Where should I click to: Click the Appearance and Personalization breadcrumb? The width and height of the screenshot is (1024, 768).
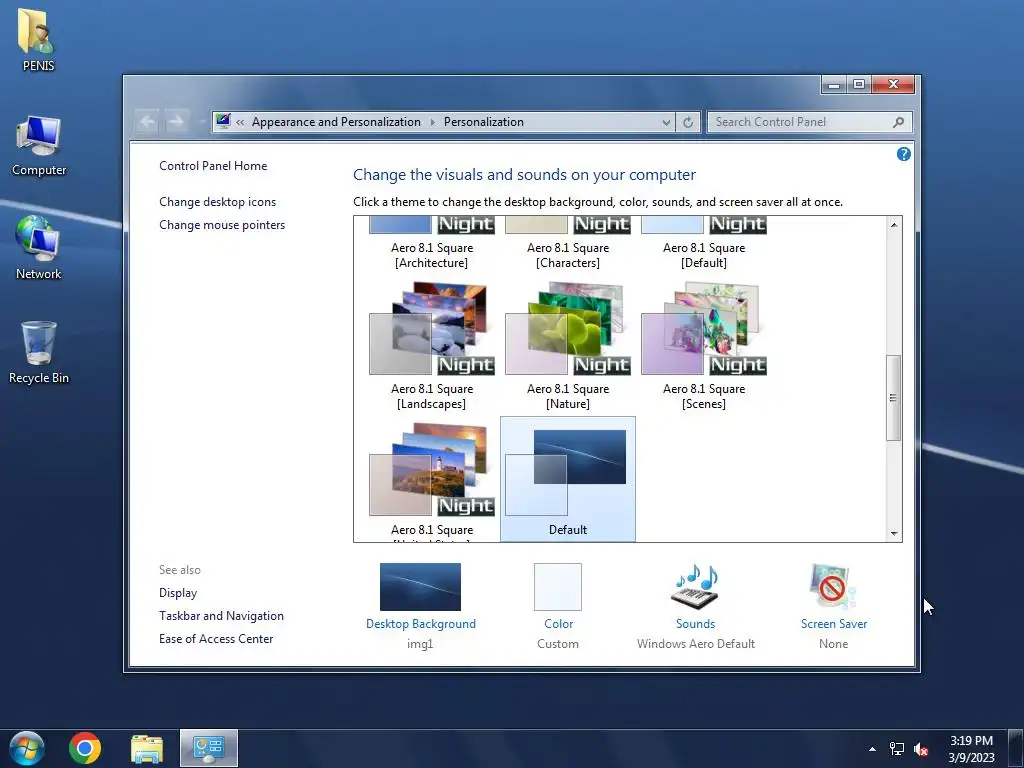[x=336, y=122]
